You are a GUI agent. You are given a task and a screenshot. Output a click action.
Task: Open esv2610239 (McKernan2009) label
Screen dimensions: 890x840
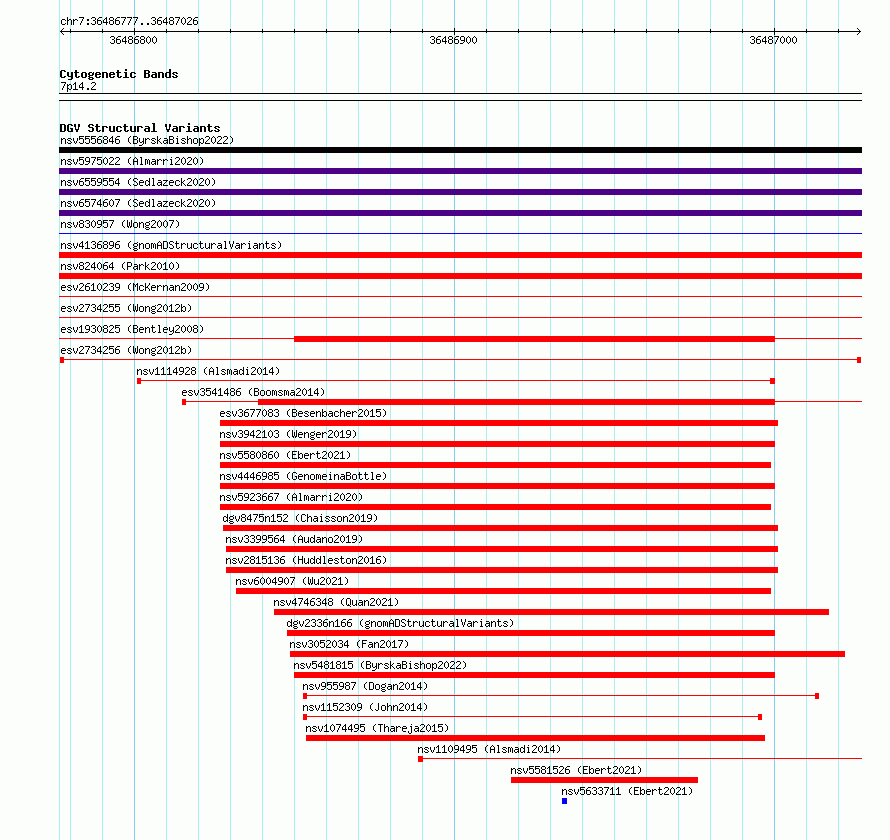tap(135, 287)
